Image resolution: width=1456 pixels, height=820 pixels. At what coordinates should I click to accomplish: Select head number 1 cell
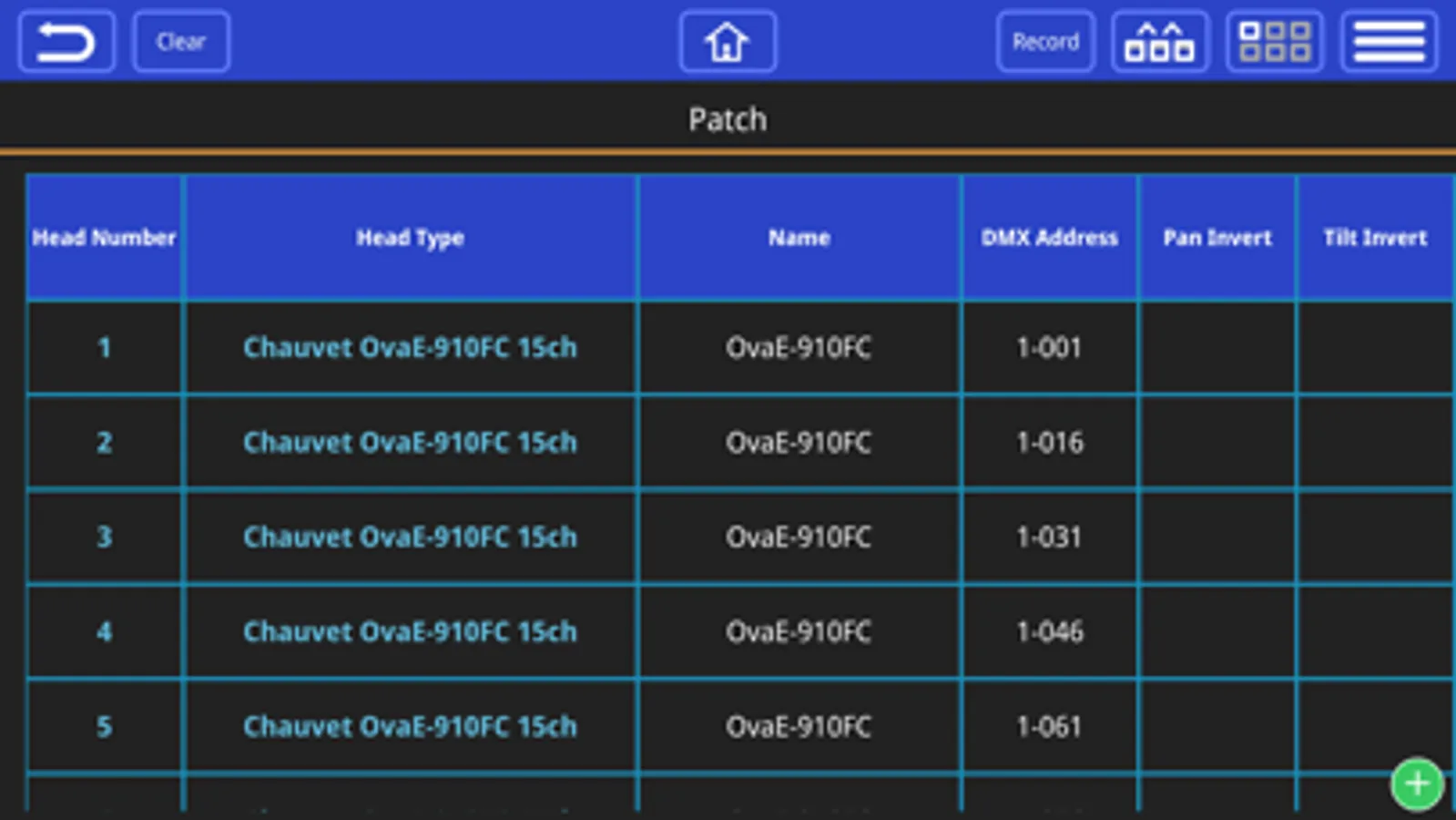pos(104,348)
